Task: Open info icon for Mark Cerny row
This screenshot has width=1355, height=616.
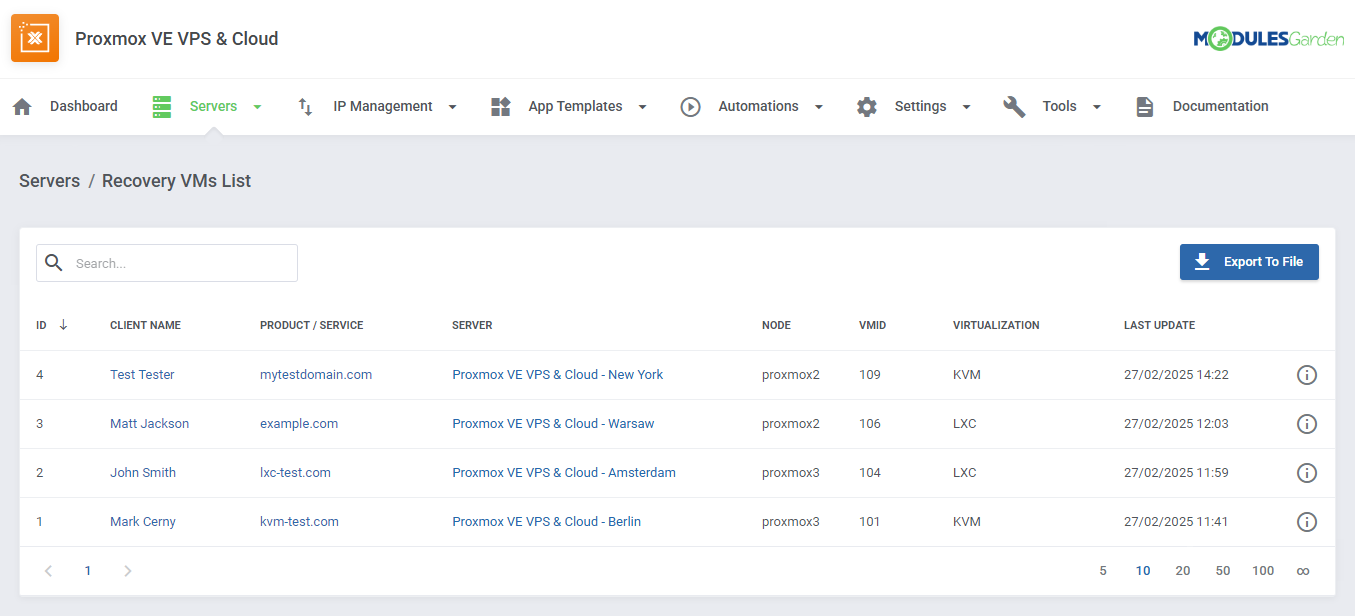Action: (1307, 522)
